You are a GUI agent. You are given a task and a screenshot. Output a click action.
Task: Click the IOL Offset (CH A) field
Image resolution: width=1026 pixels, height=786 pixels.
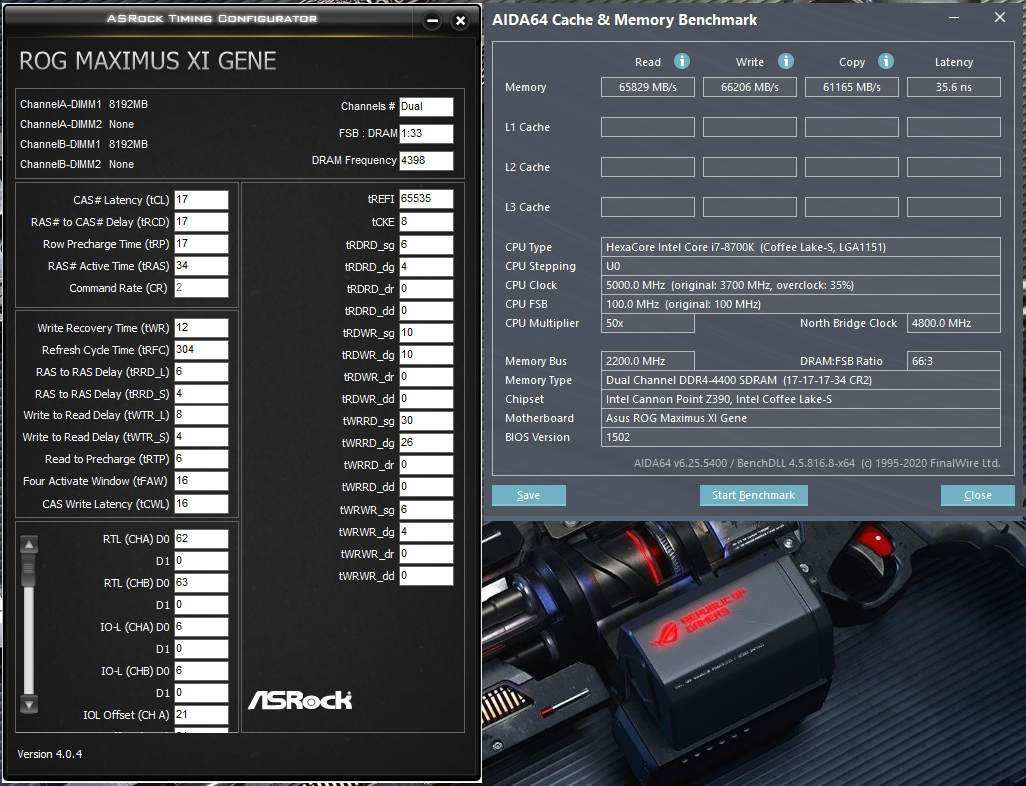pos(202,715)
